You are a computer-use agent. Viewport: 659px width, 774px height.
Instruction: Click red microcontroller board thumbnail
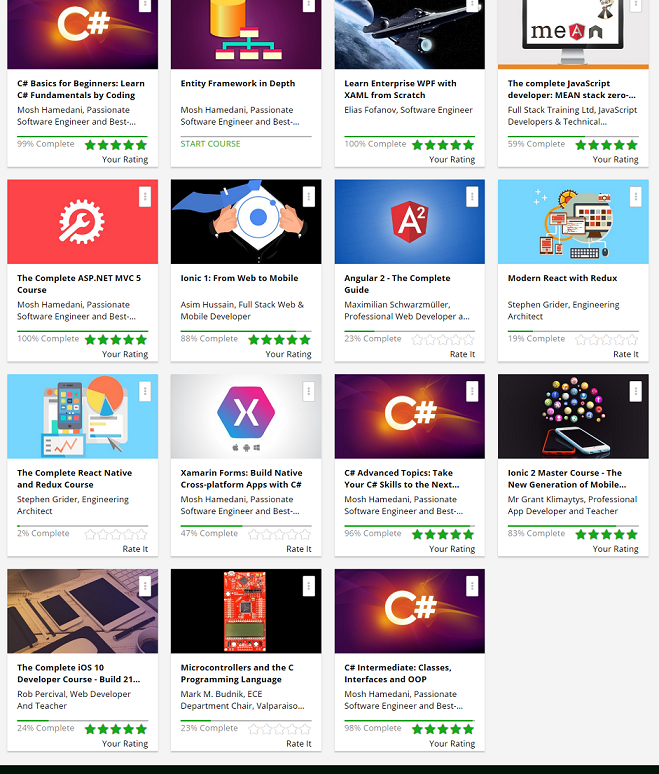246,611
